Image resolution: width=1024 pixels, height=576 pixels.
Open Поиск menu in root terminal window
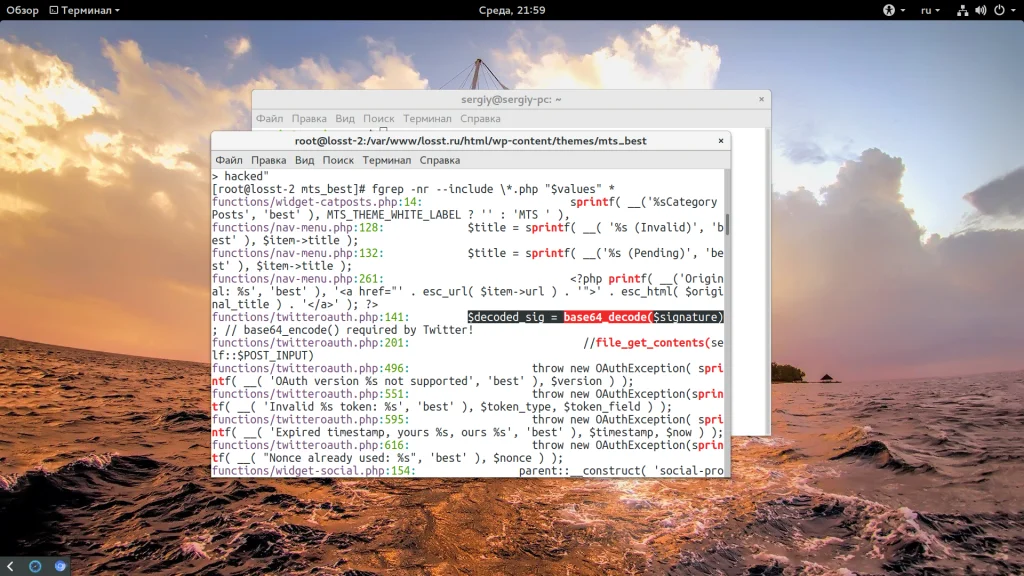coord(338,160)
